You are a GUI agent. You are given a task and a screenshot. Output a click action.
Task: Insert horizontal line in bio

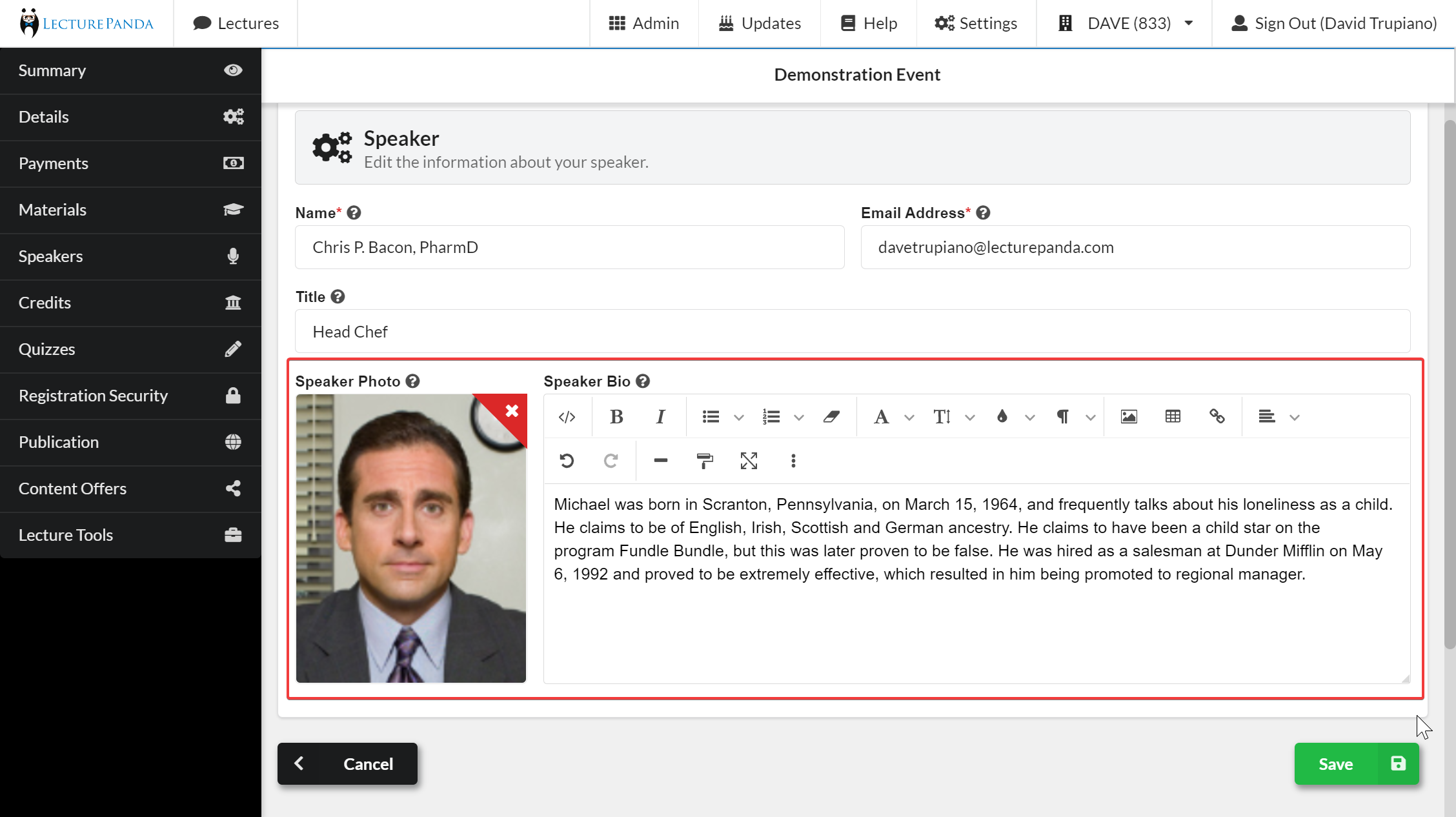point(660,461)
